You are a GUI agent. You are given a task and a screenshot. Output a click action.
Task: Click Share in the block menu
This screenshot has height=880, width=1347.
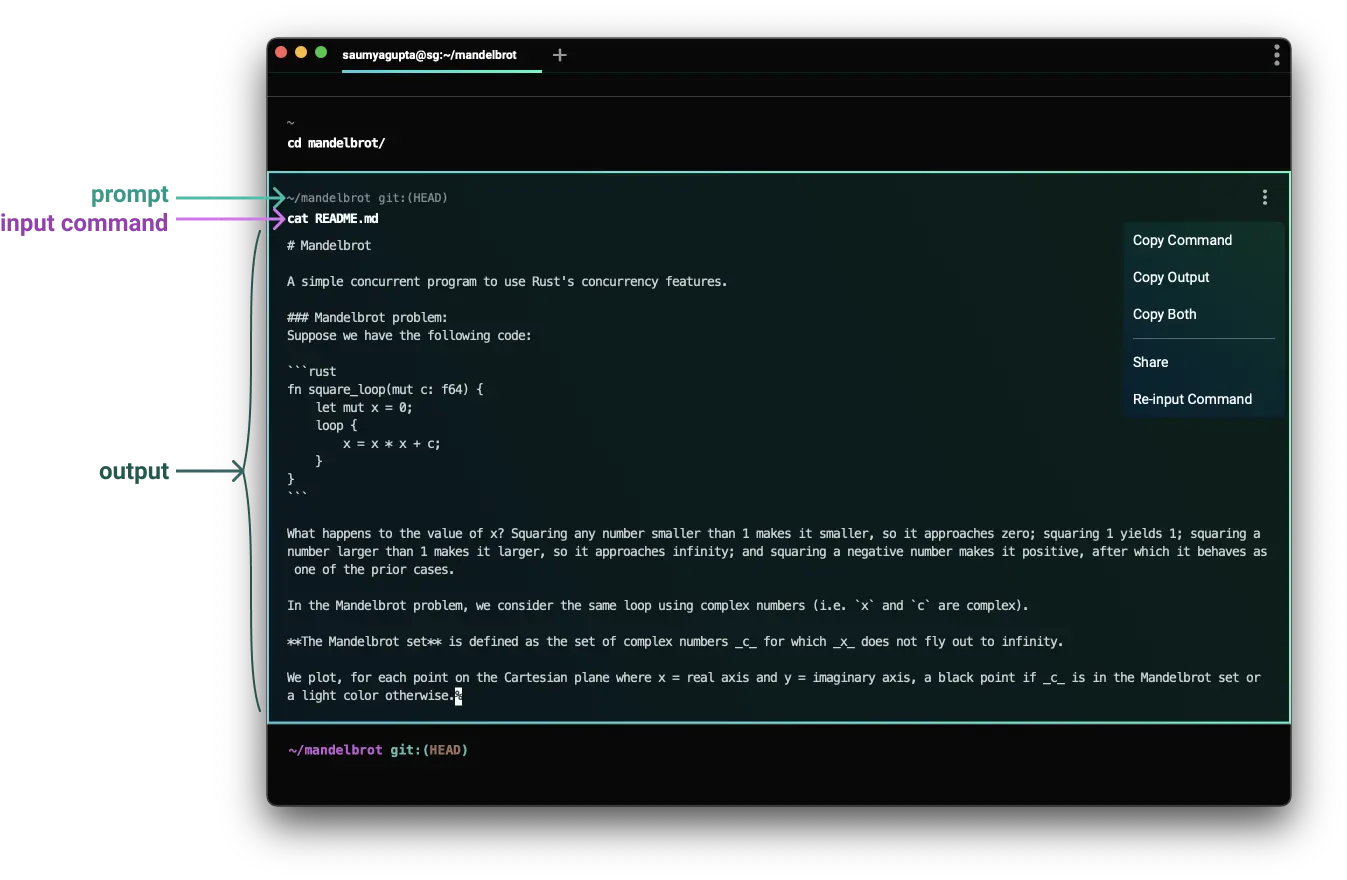tap(1150, 362)
